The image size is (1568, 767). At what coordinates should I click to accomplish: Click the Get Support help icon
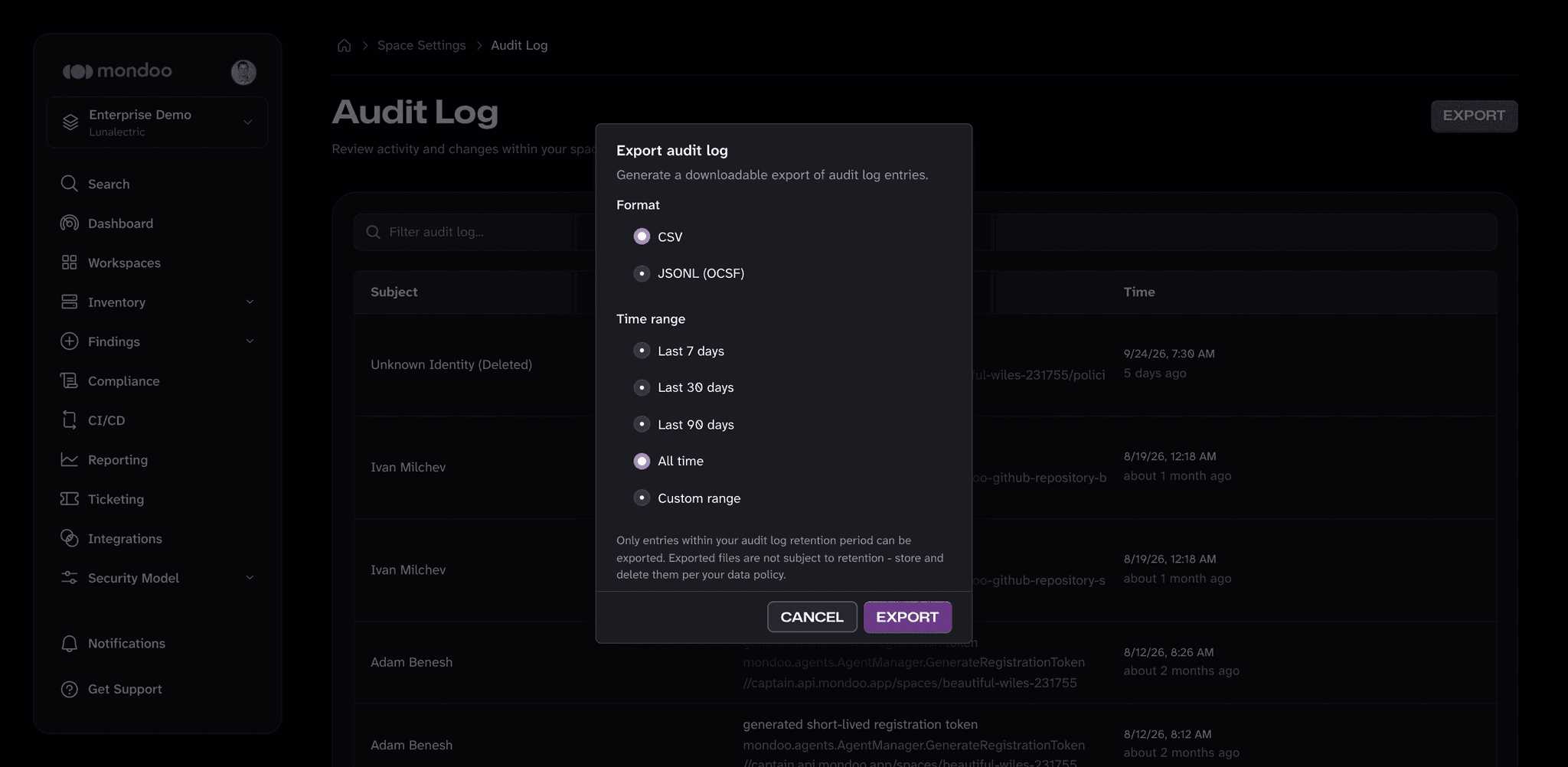69,689
